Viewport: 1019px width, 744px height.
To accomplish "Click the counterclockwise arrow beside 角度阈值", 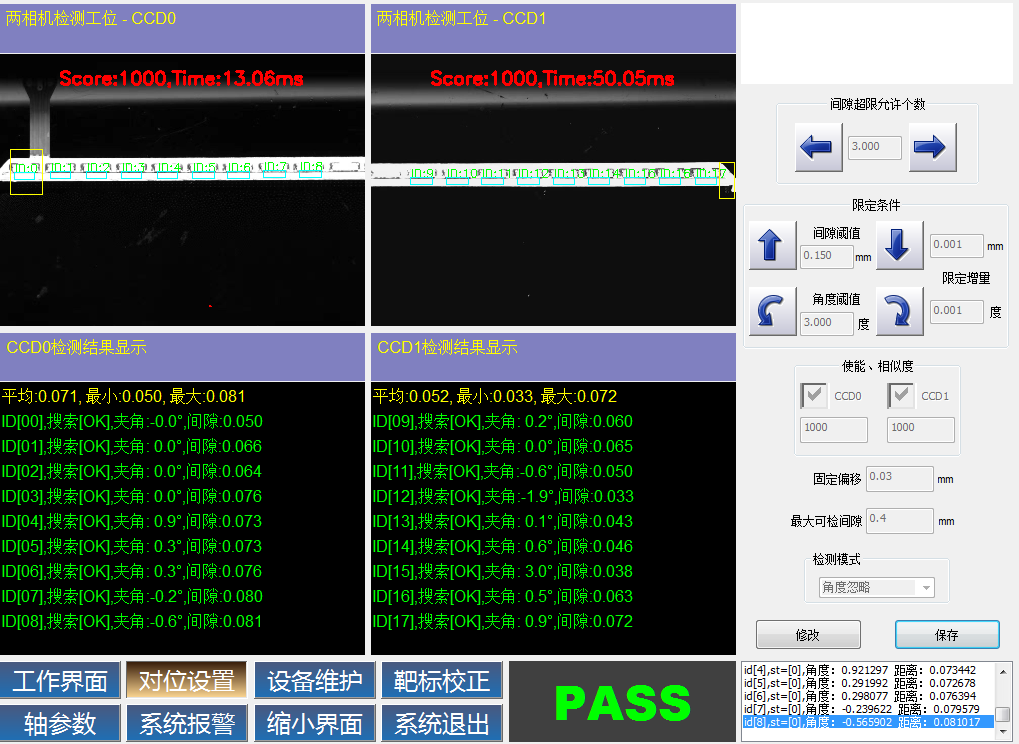I will pyautogui.click(x=771, y=311).
